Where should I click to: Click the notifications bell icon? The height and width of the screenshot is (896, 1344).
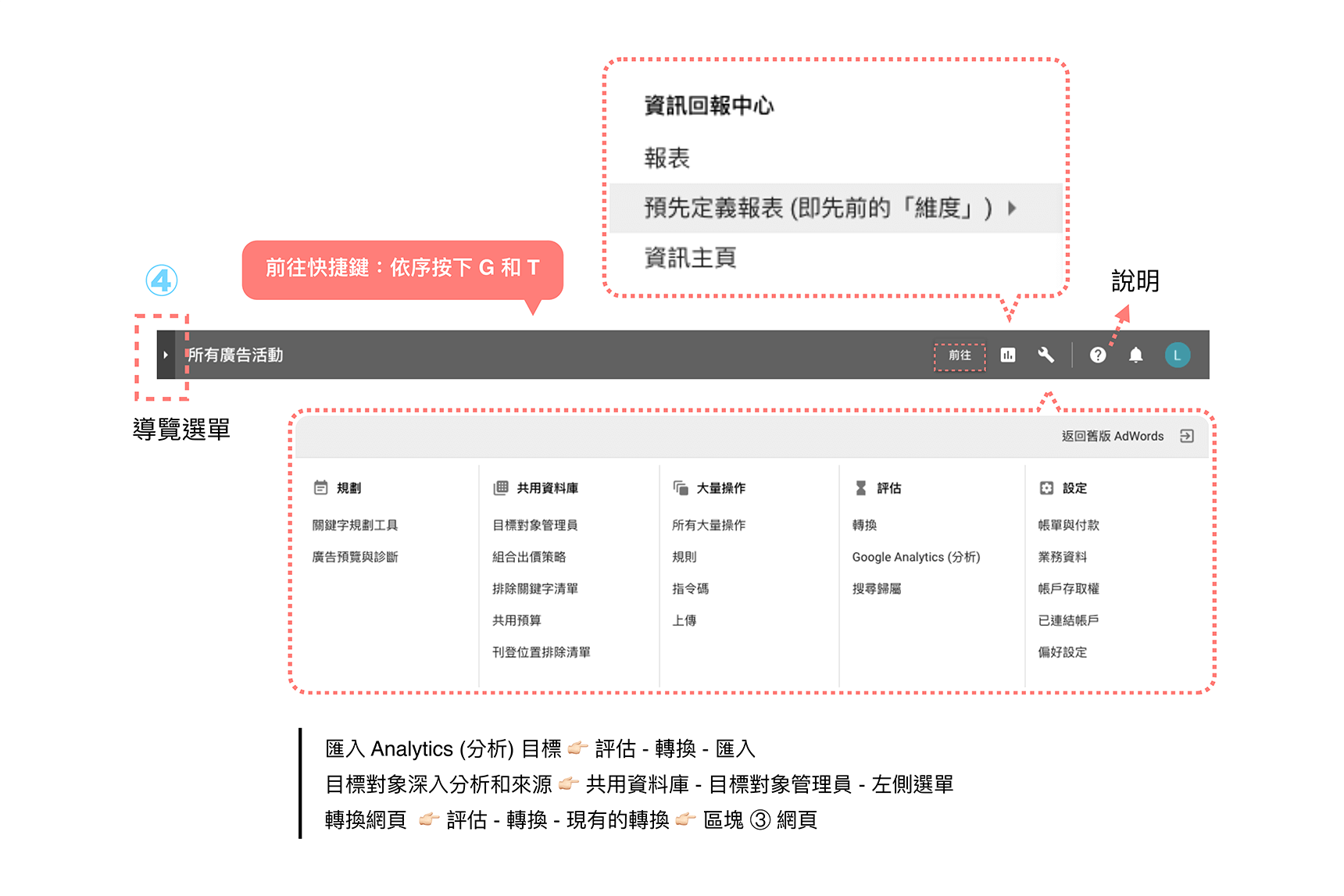tap(1135, 355)
